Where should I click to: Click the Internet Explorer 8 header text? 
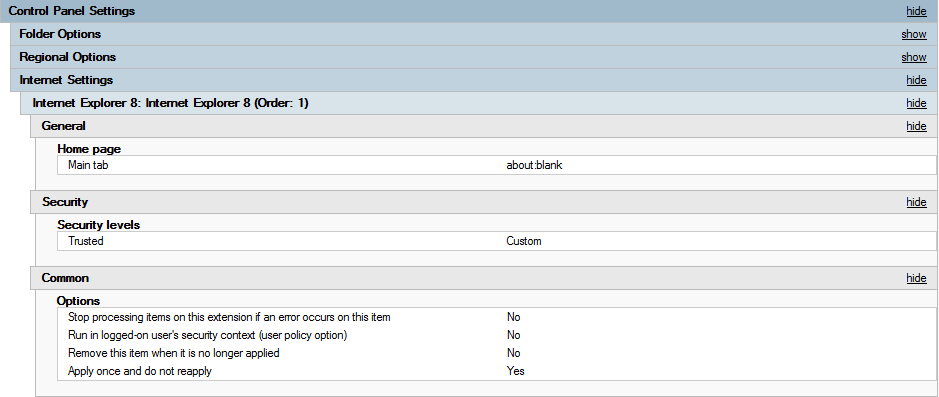[x=170, y=103]
